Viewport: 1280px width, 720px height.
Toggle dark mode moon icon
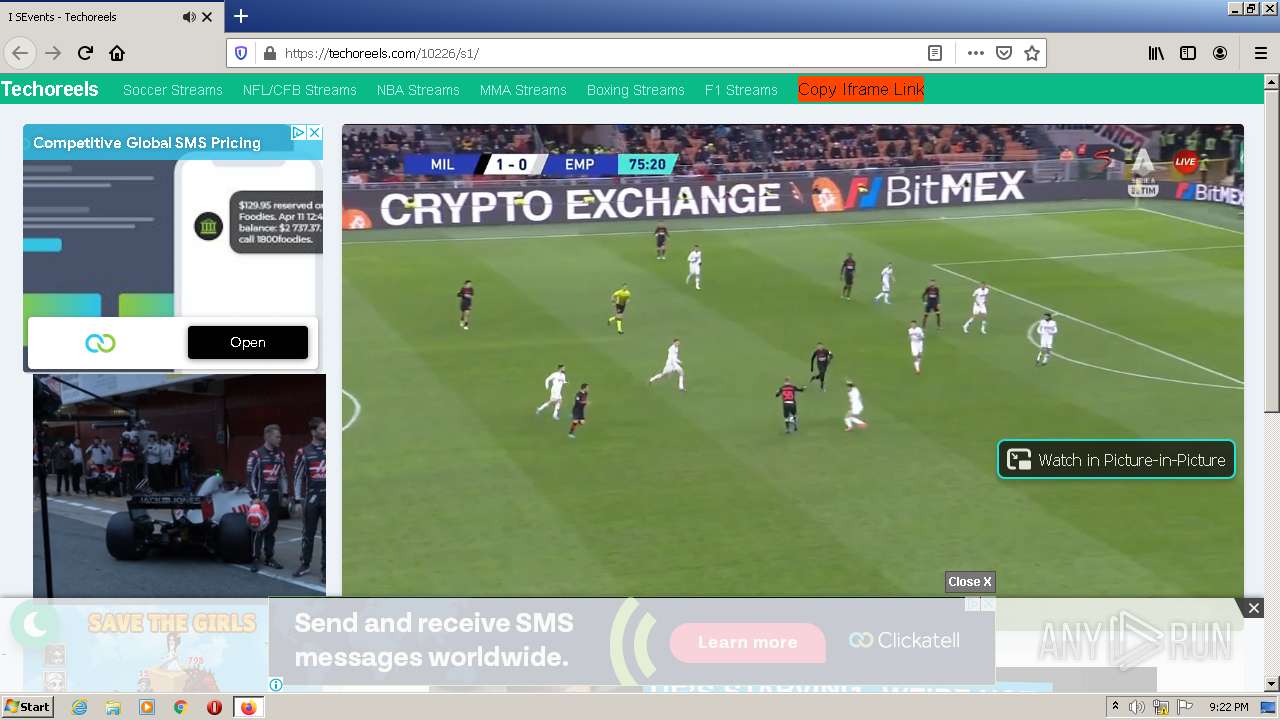click(x=35, y=625)
